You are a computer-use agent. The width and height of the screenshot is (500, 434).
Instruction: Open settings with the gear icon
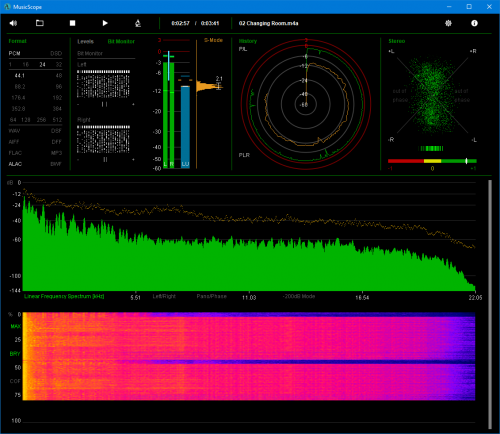point(448,23)
